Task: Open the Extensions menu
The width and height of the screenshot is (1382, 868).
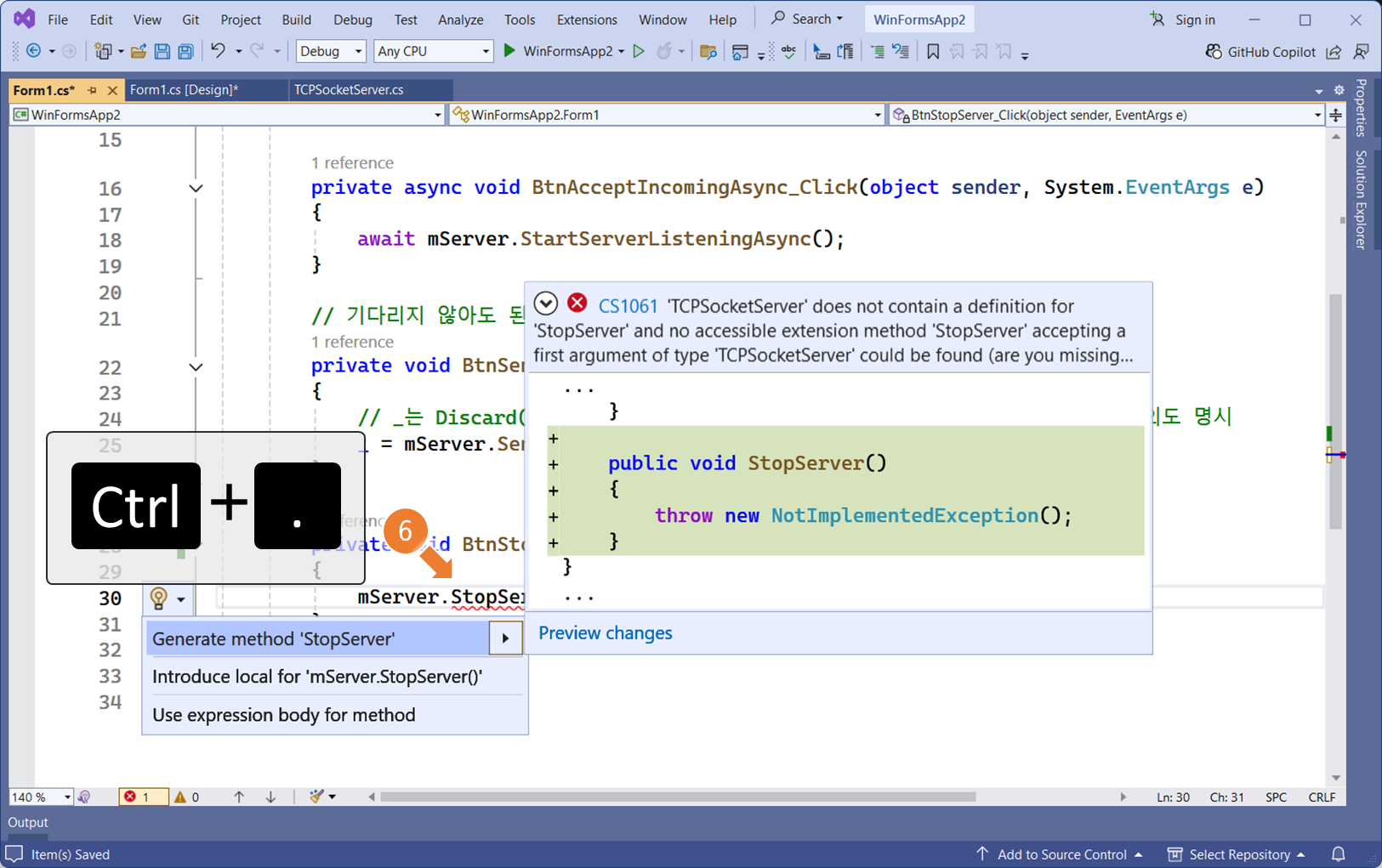Action: coord(587,20)
